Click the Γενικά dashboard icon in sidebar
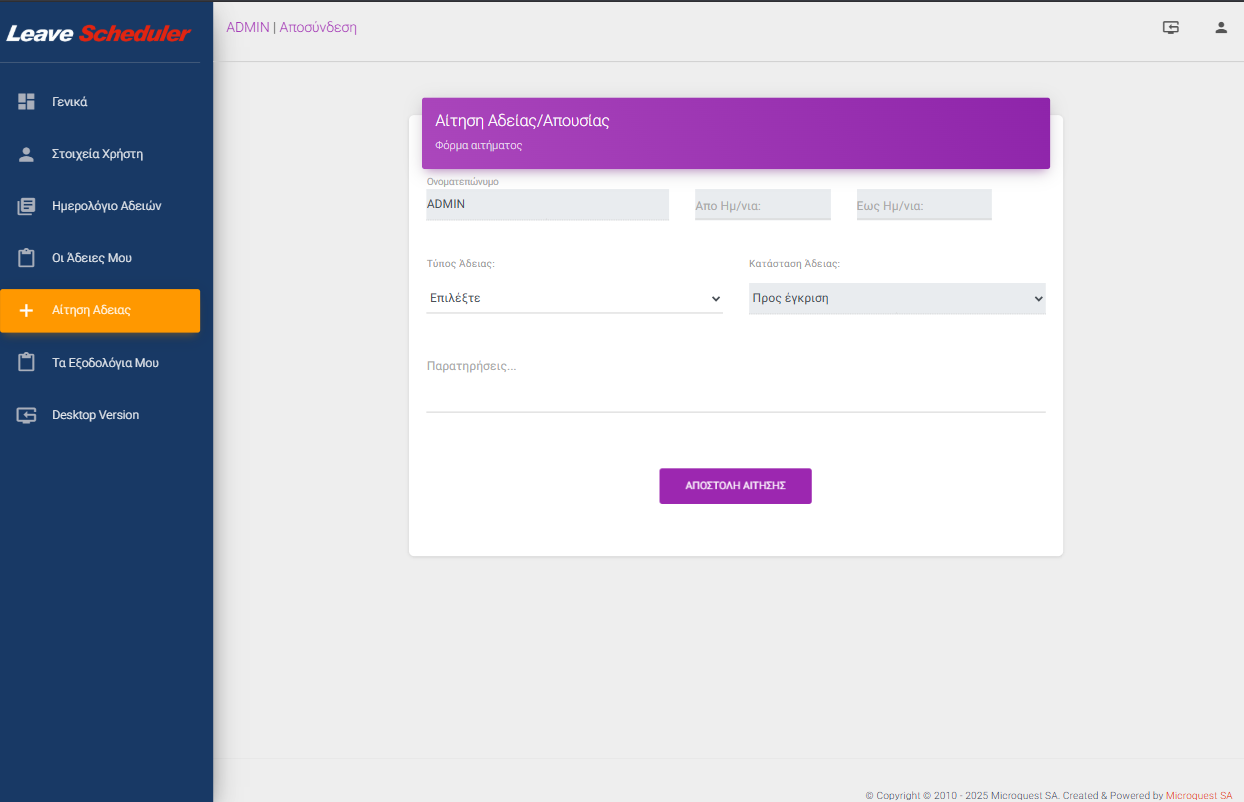The height and width of the screenshot is (802, 1244). [x=27, y=102]
